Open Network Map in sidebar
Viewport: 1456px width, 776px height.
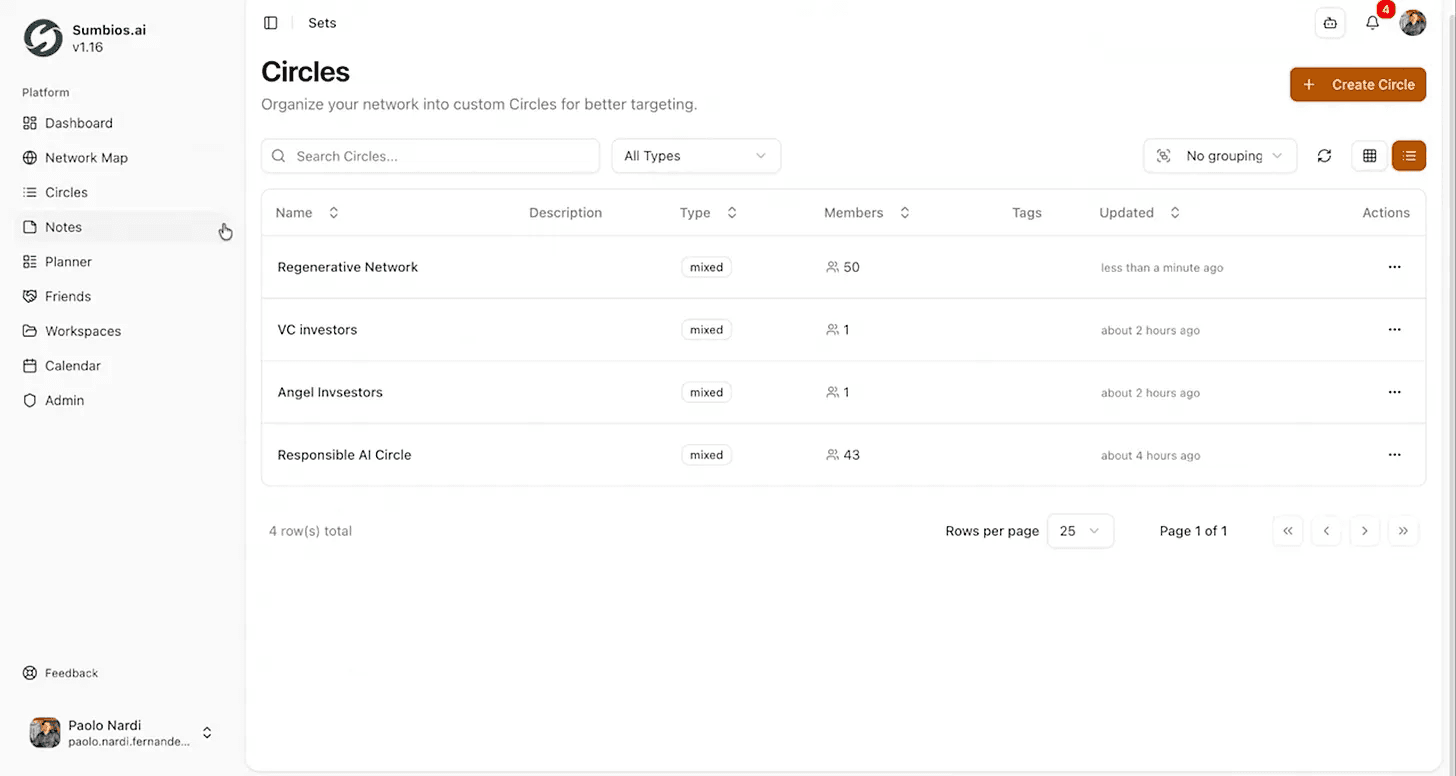(122, 158)
